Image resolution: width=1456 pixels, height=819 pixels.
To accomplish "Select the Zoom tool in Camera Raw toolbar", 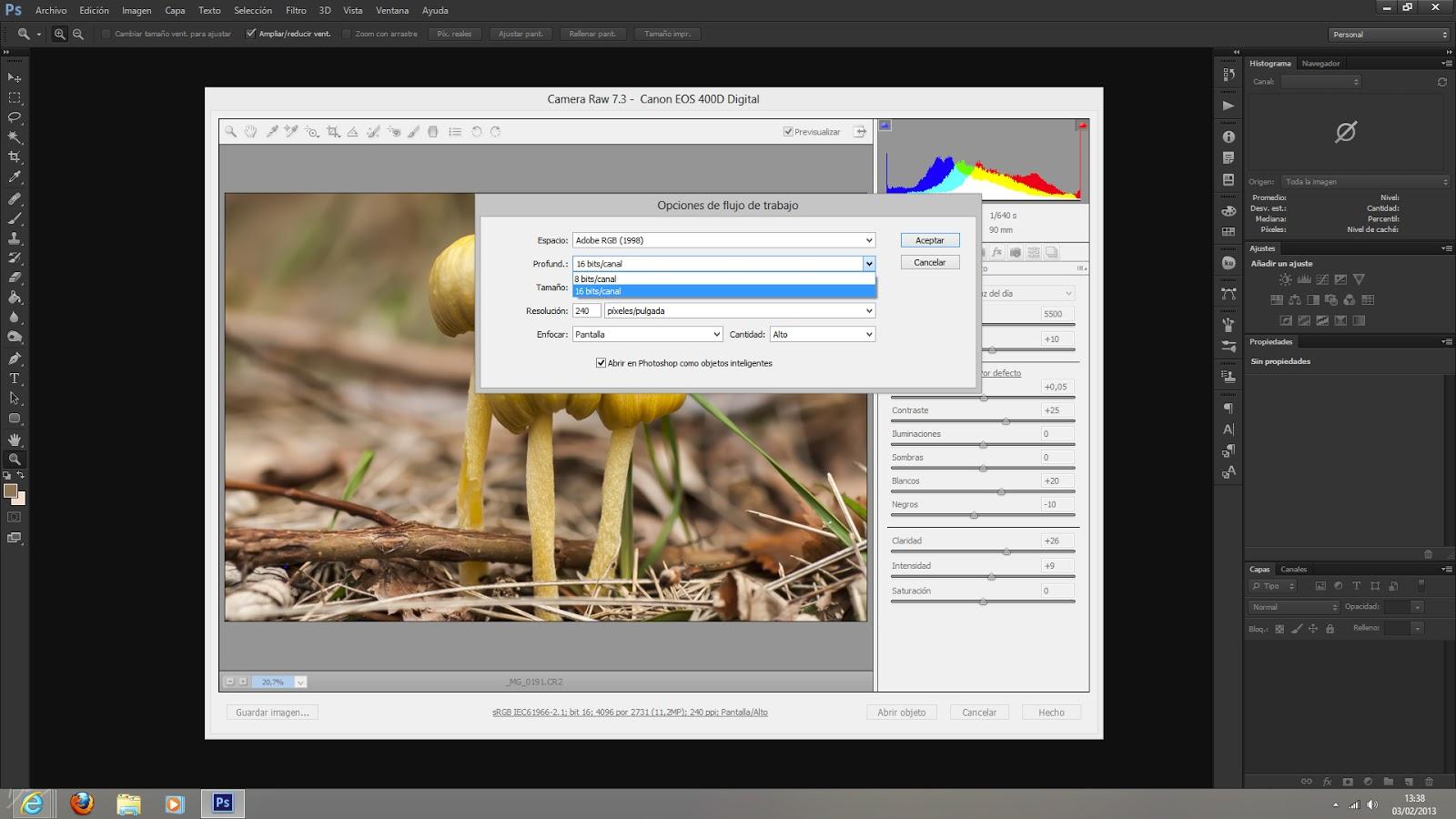I will pyautogui.click(x=231, y=132).
